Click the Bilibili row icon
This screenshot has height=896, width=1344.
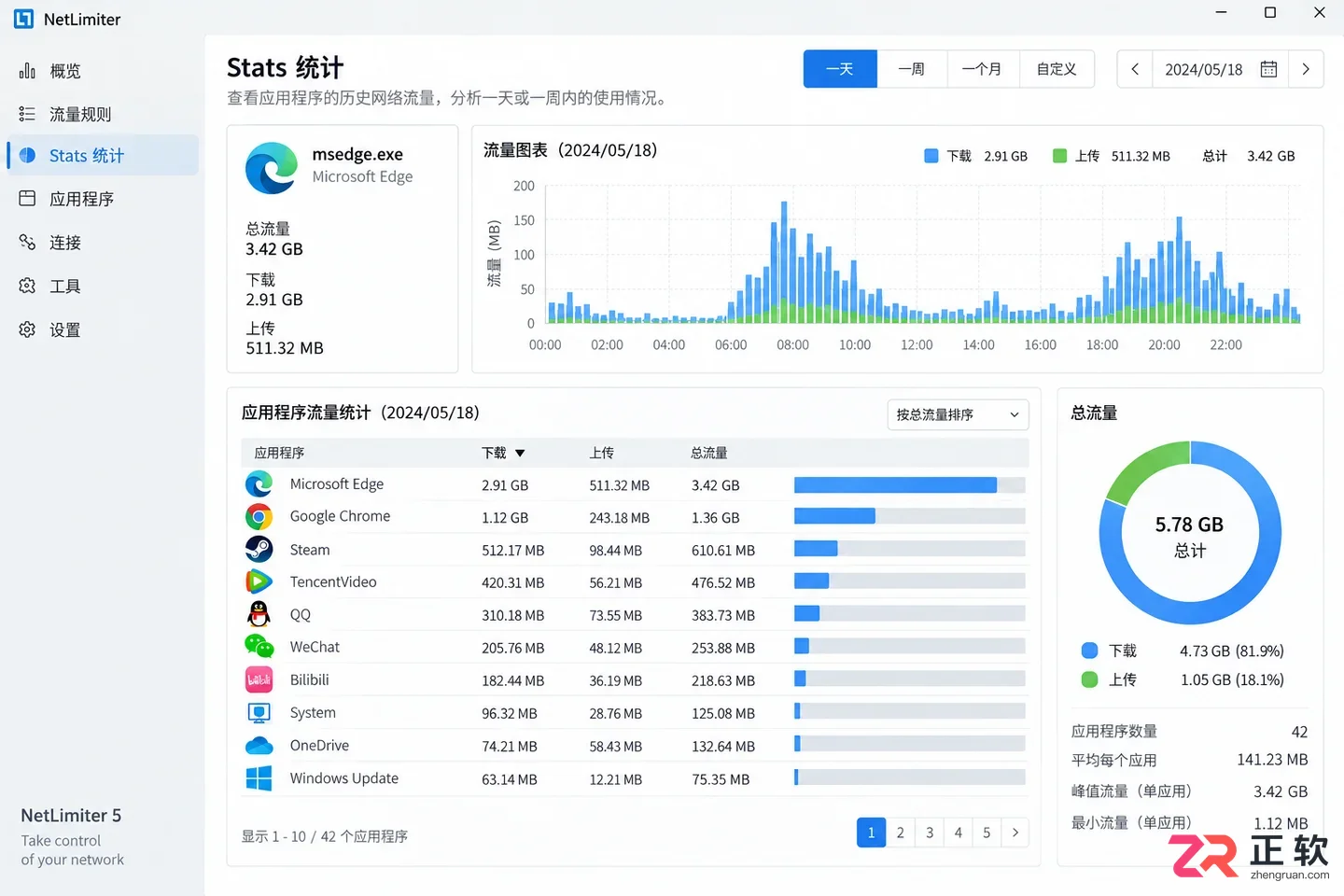(x=259, y=679)
